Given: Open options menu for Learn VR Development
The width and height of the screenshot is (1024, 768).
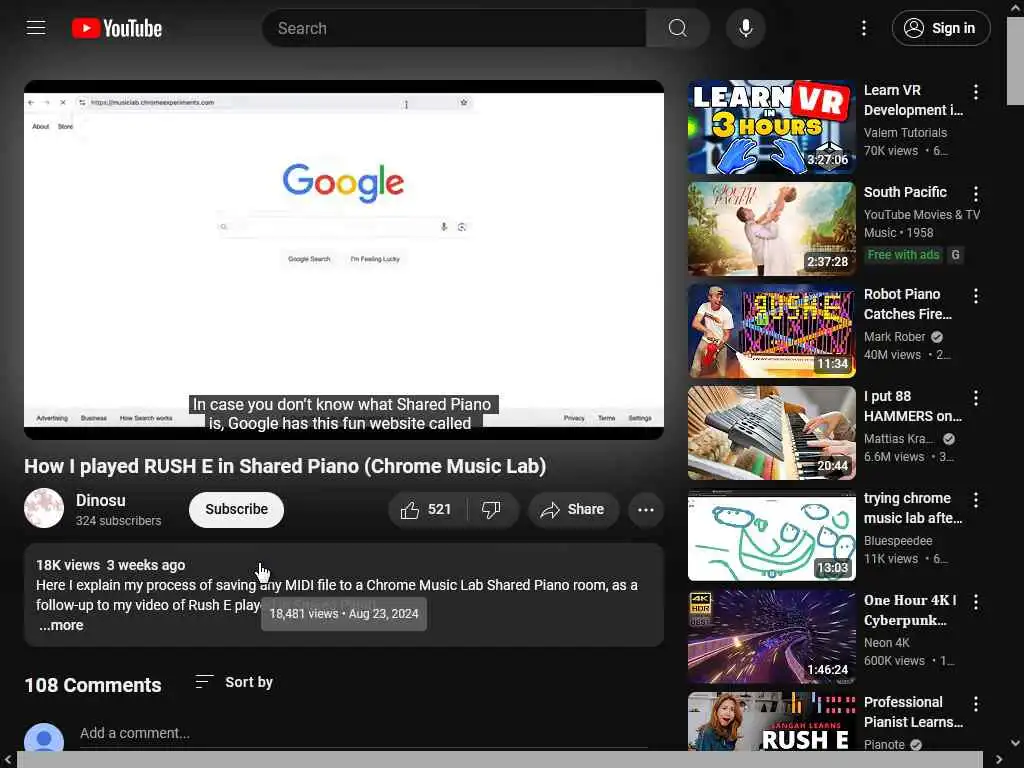Looking at the screenshot, I should (976, 92).
